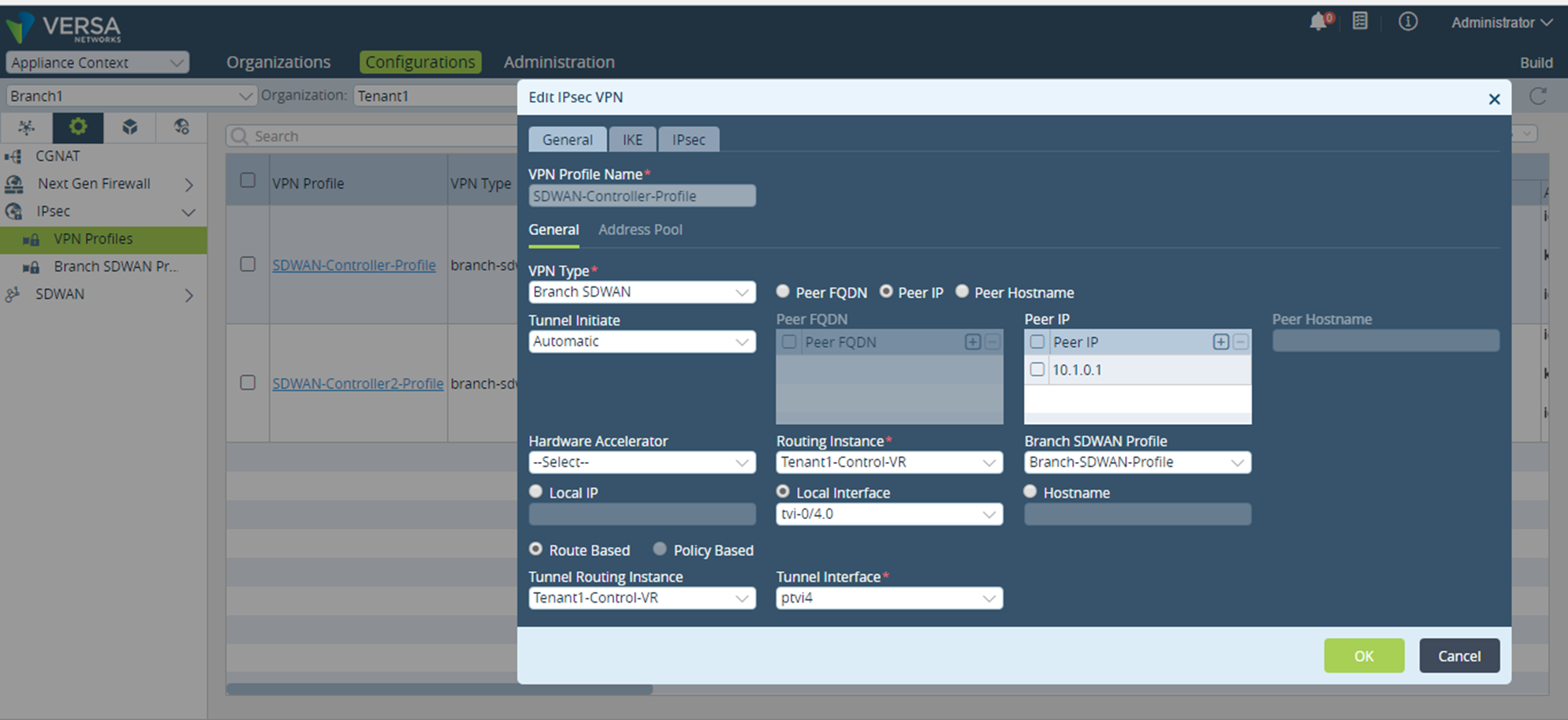Open the Appliance Context dropdown
The height and width of the screenshot is (720, 1568).
[x=97, y=62]
